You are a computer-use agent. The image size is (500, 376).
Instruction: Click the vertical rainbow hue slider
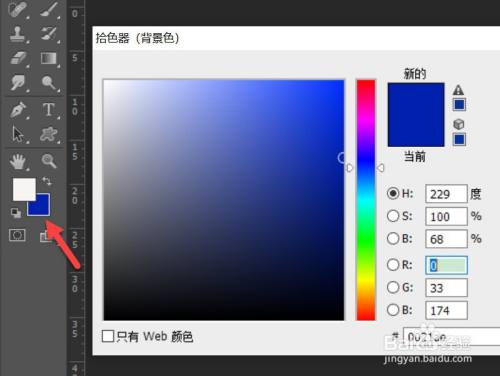click(366, 200)
